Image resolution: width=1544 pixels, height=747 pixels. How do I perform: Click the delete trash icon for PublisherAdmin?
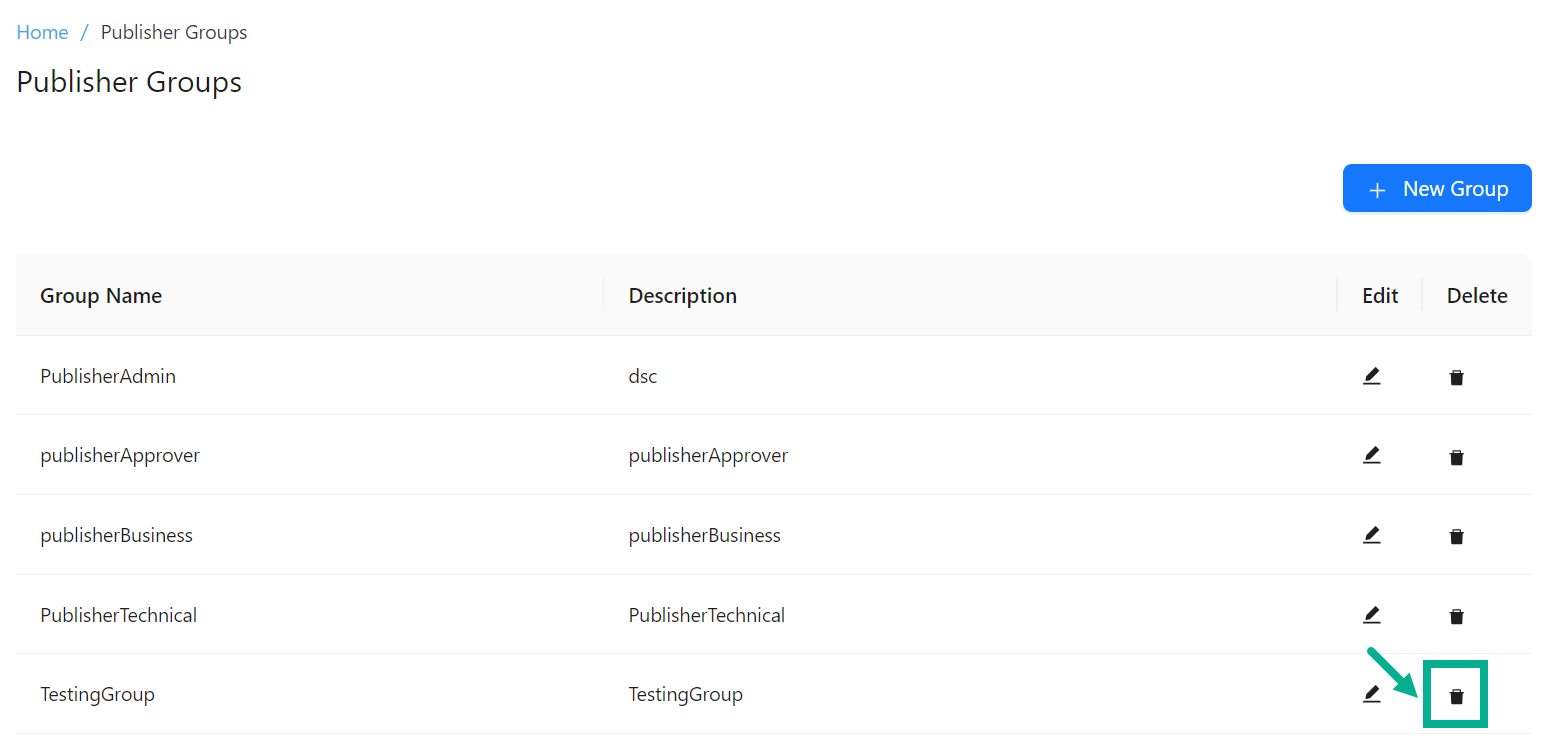click(1456, 377)
